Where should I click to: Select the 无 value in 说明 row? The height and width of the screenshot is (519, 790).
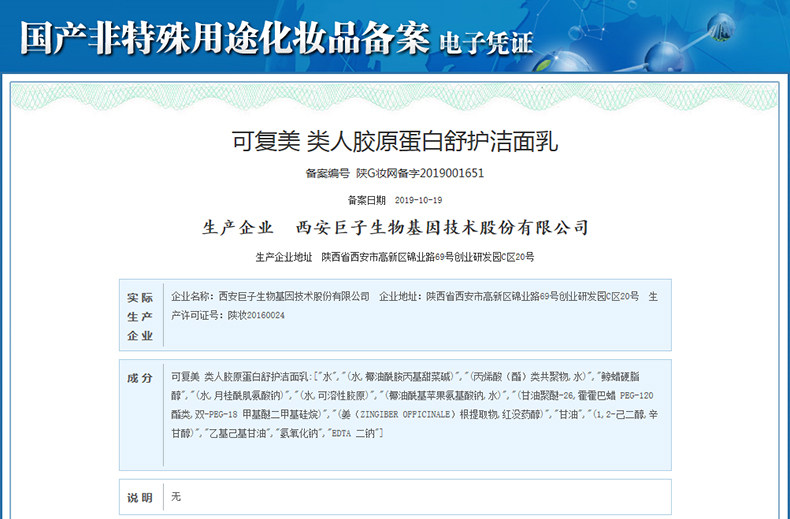(176, 497)
